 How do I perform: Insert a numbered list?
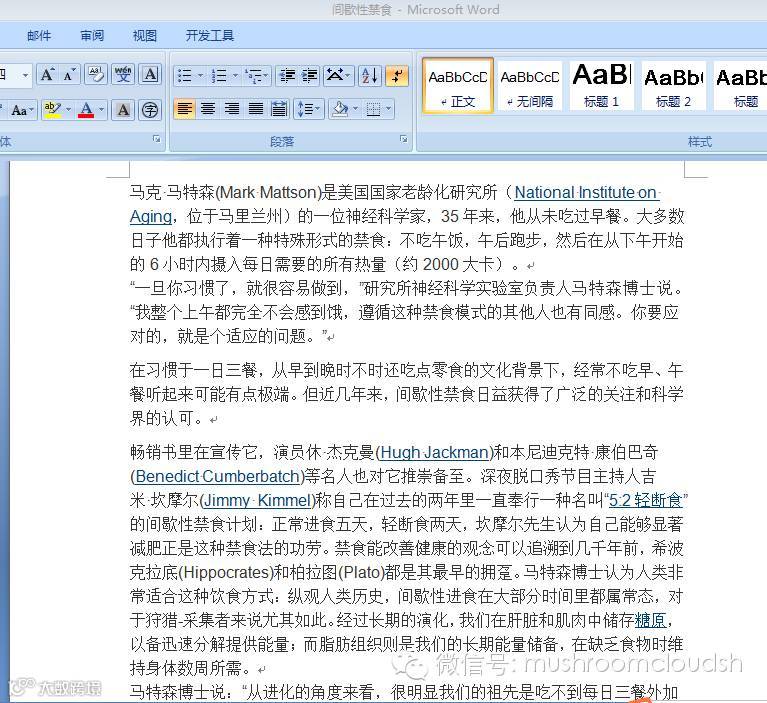click(219, 76)
